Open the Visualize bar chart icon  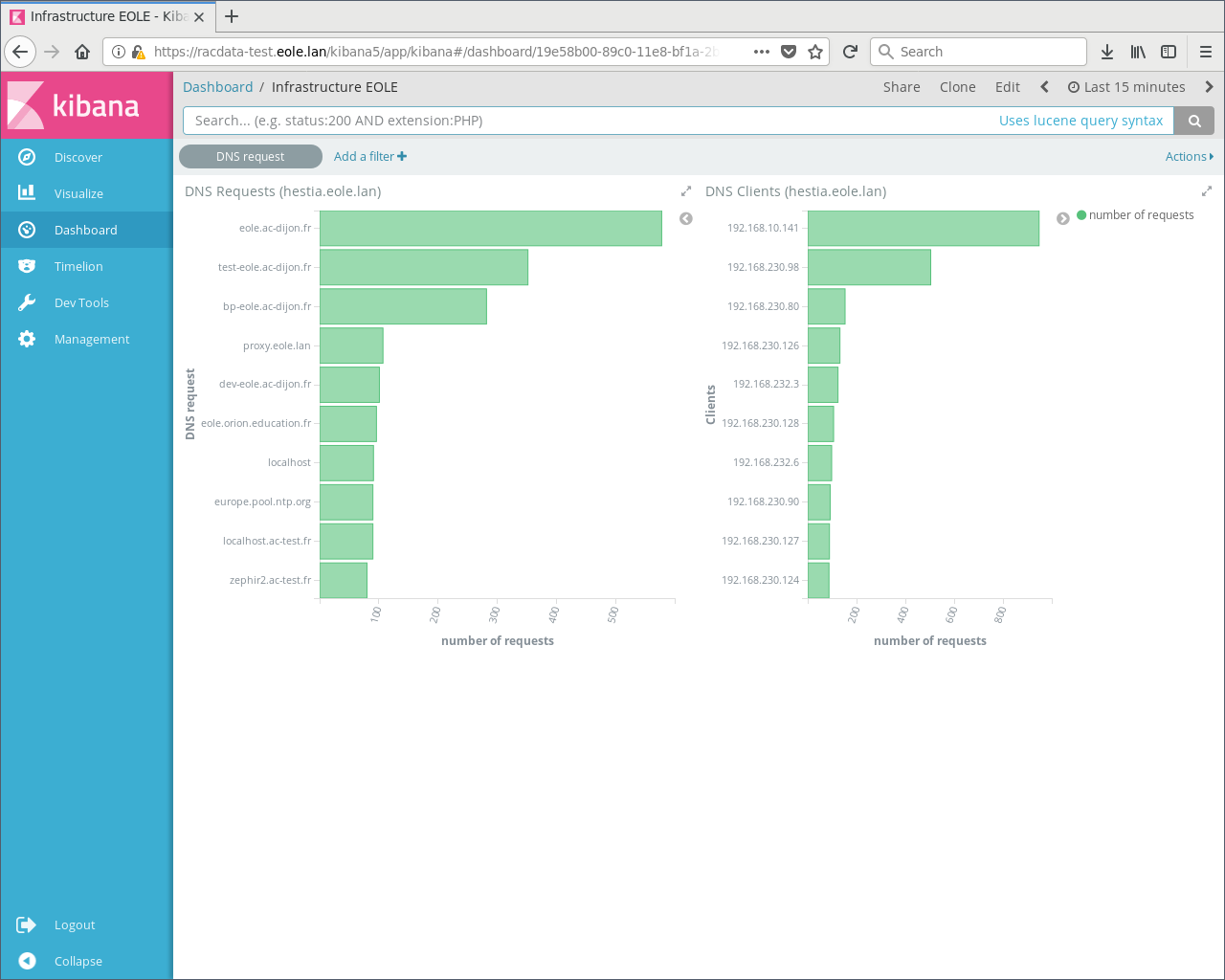click(x=27, y=193)
